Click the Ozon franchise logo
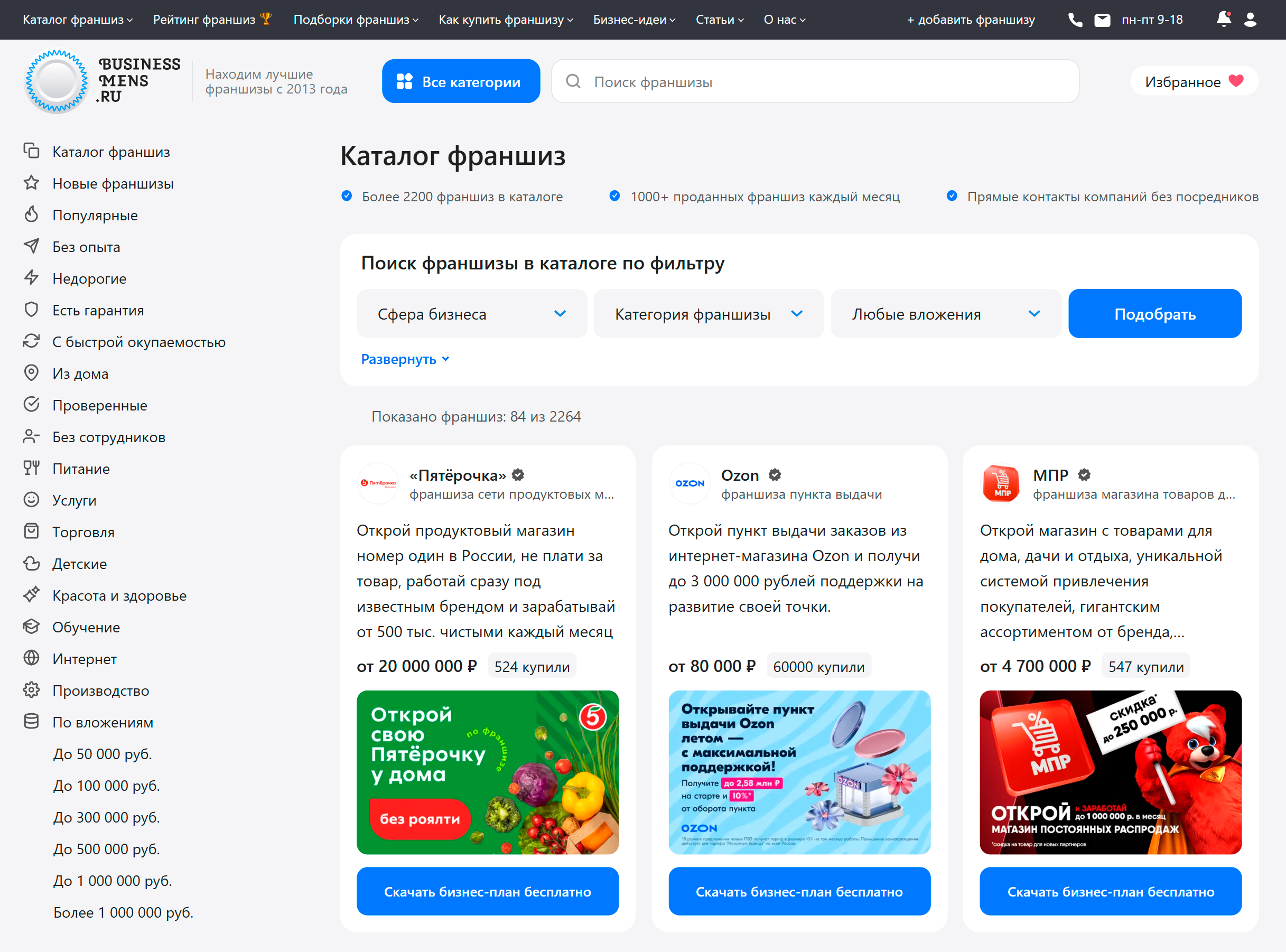This screenshot has width=1286, height=952. [689, 483]
